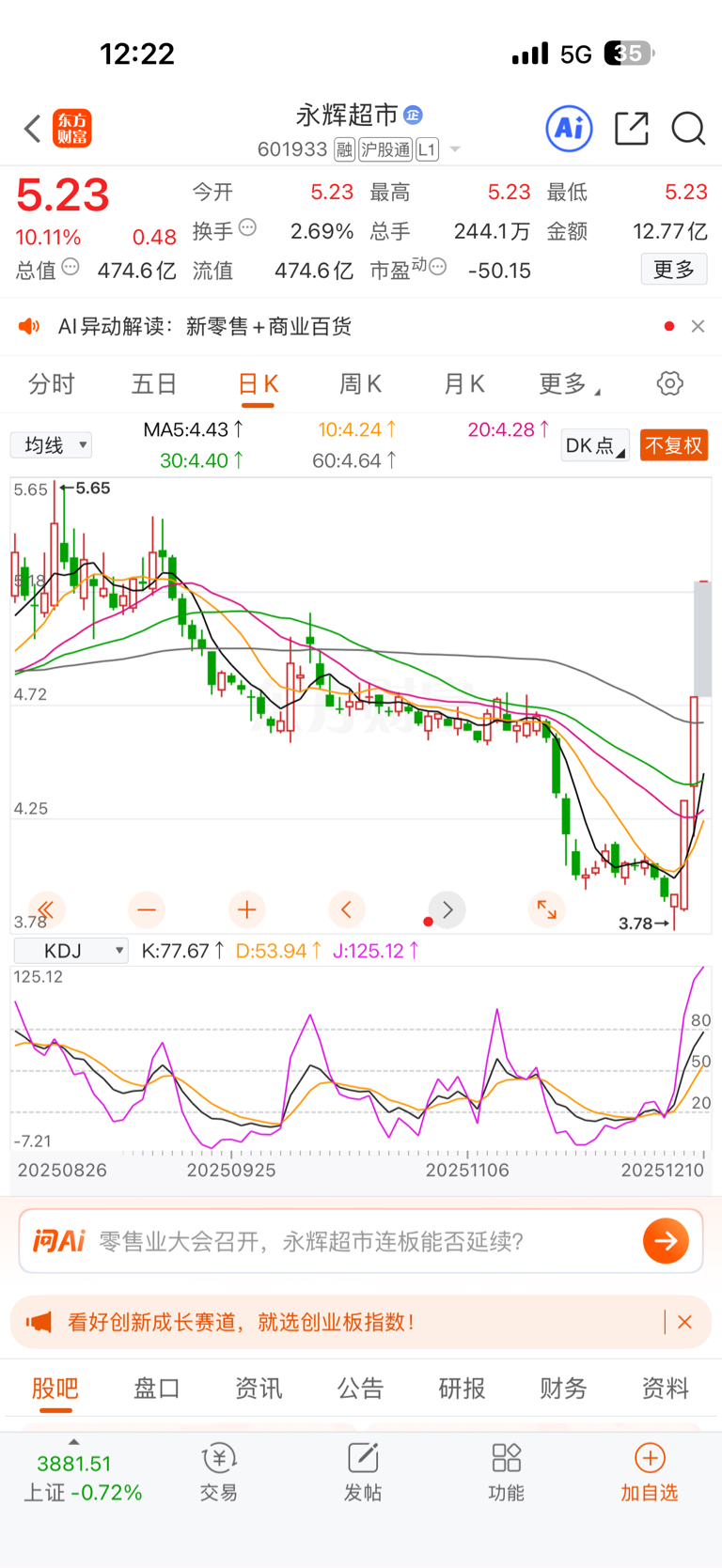Viewport: 722px width, 1568px height.
Task: Tap the enterprise verified badge by 永辉超市
Action: point(413,115)
